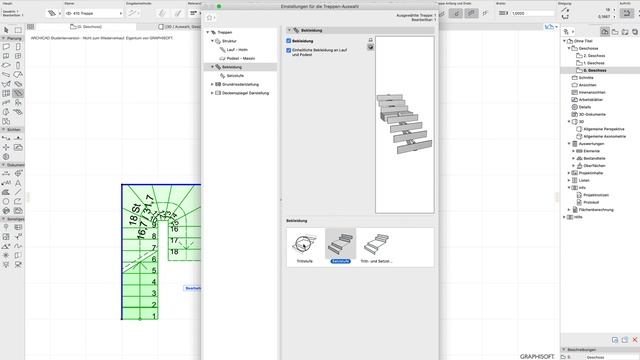Select the Railing tool in toolbox
The height and width of the screenshot is (360, 640).
[x=6, y=103]
